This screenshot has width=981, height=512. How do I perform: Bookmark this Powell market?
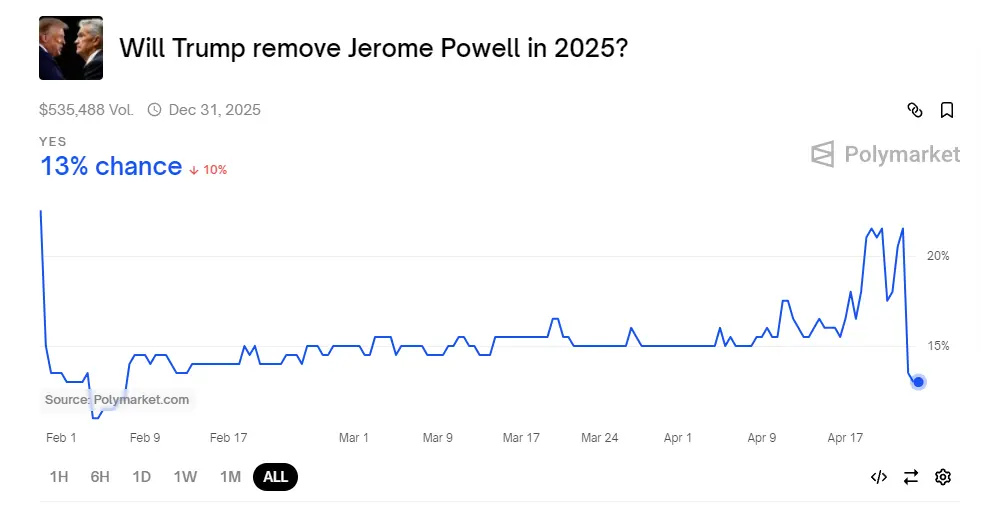pyautogui.click(x=946, y=110)
